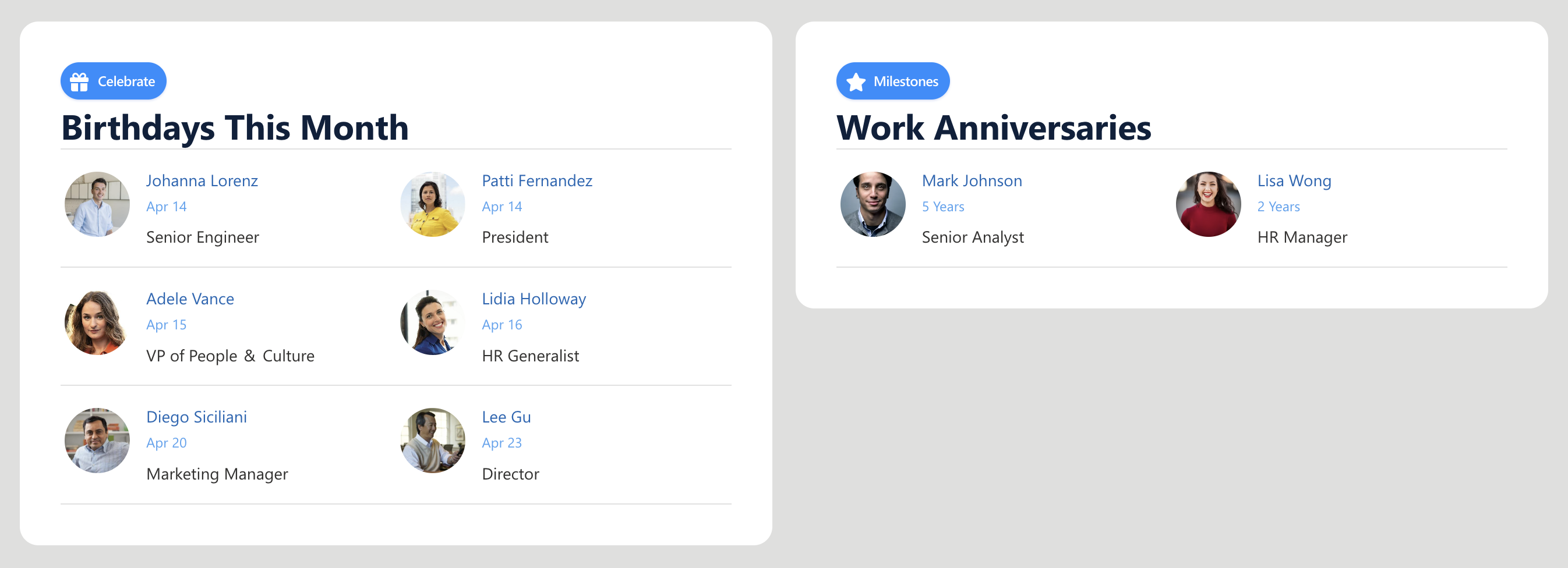Click the 5 Years milestone for Mark Johnson
Screen dimensions: 1568x568
942,206
